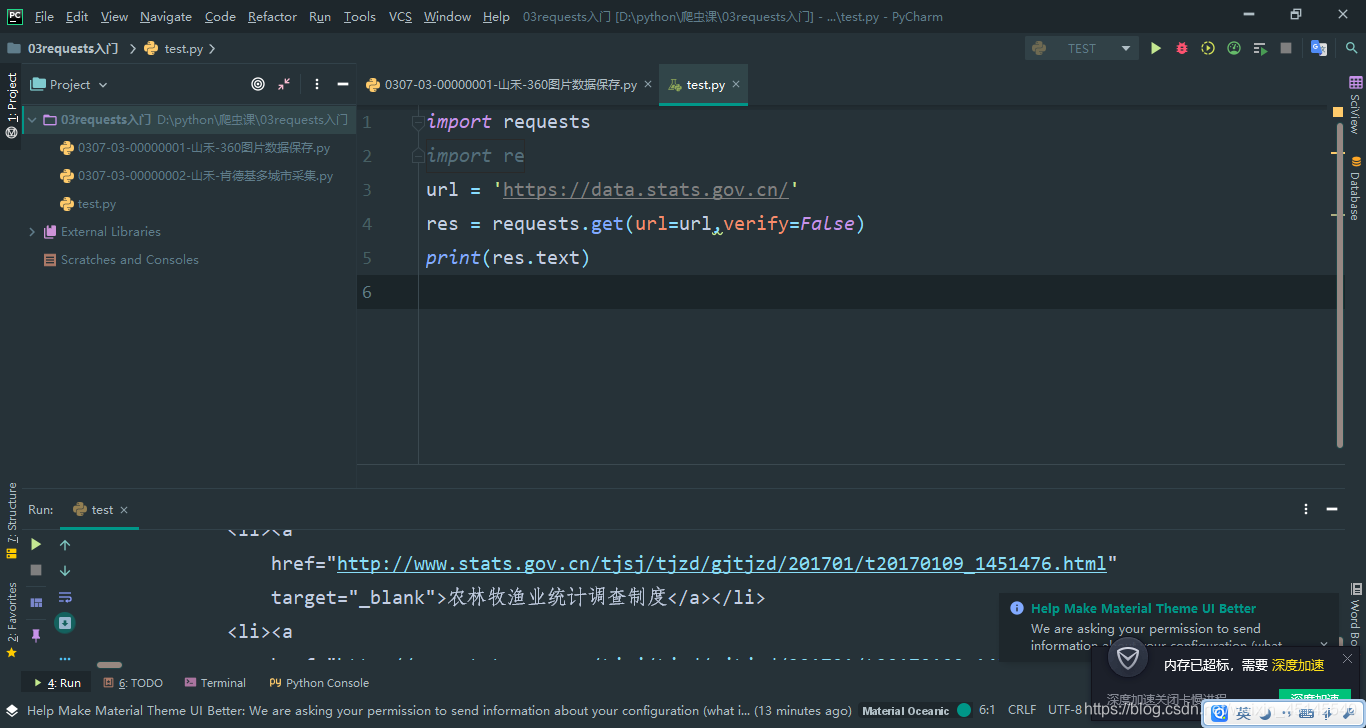Run with coverage from the top toolbar
Screen dimensions: 1366x728
click(x=1208, y=48)
